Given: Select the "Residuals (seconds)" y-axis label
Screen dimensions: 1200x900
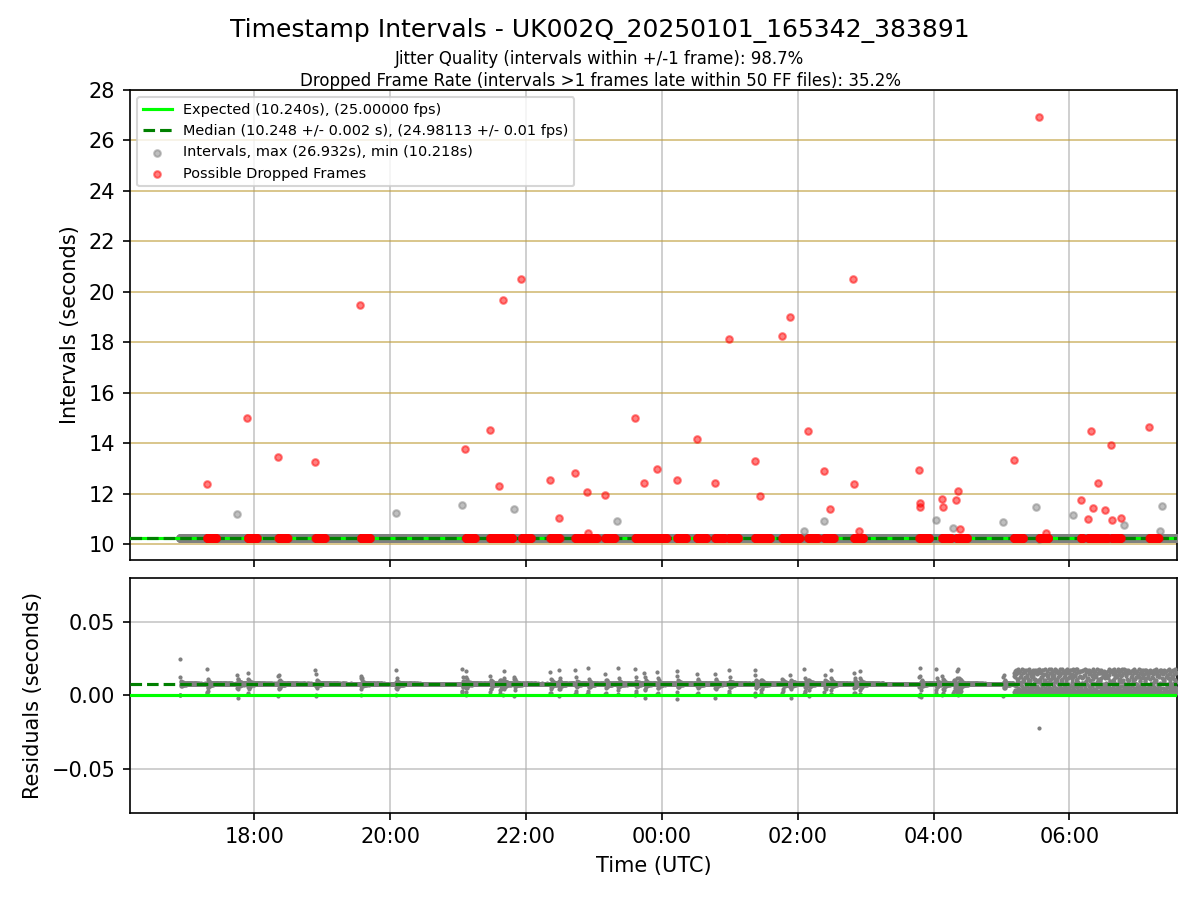Looking at the screenshot, I should click(32, 696).
